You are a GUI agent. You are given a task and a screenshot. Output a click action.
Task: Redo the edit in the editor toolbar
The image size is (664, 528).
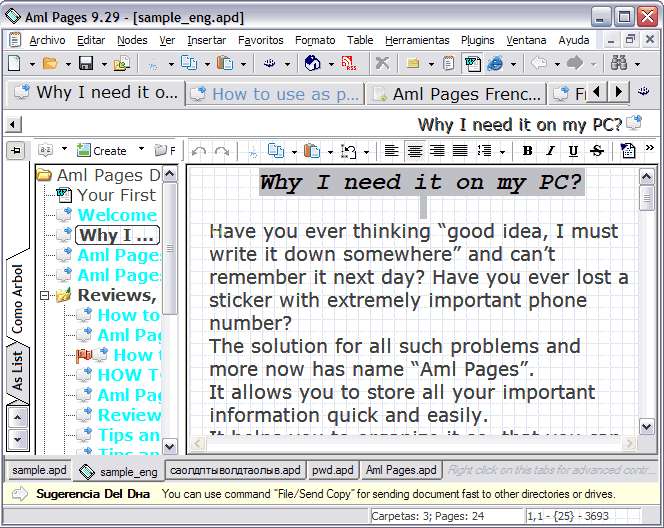tap(222, 151)
